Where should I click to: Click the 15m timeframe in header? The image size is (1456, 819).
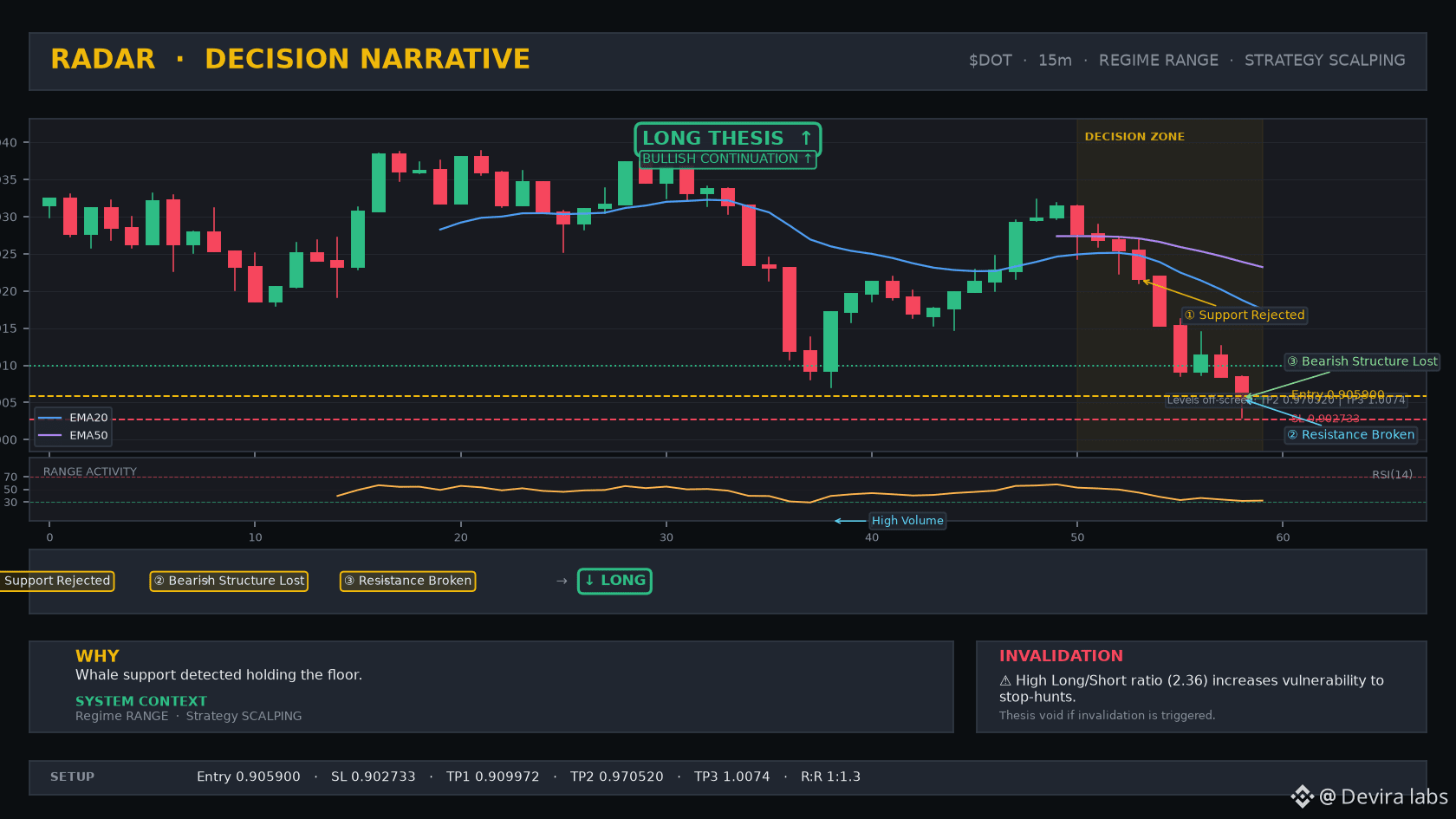coord(1055,61)
